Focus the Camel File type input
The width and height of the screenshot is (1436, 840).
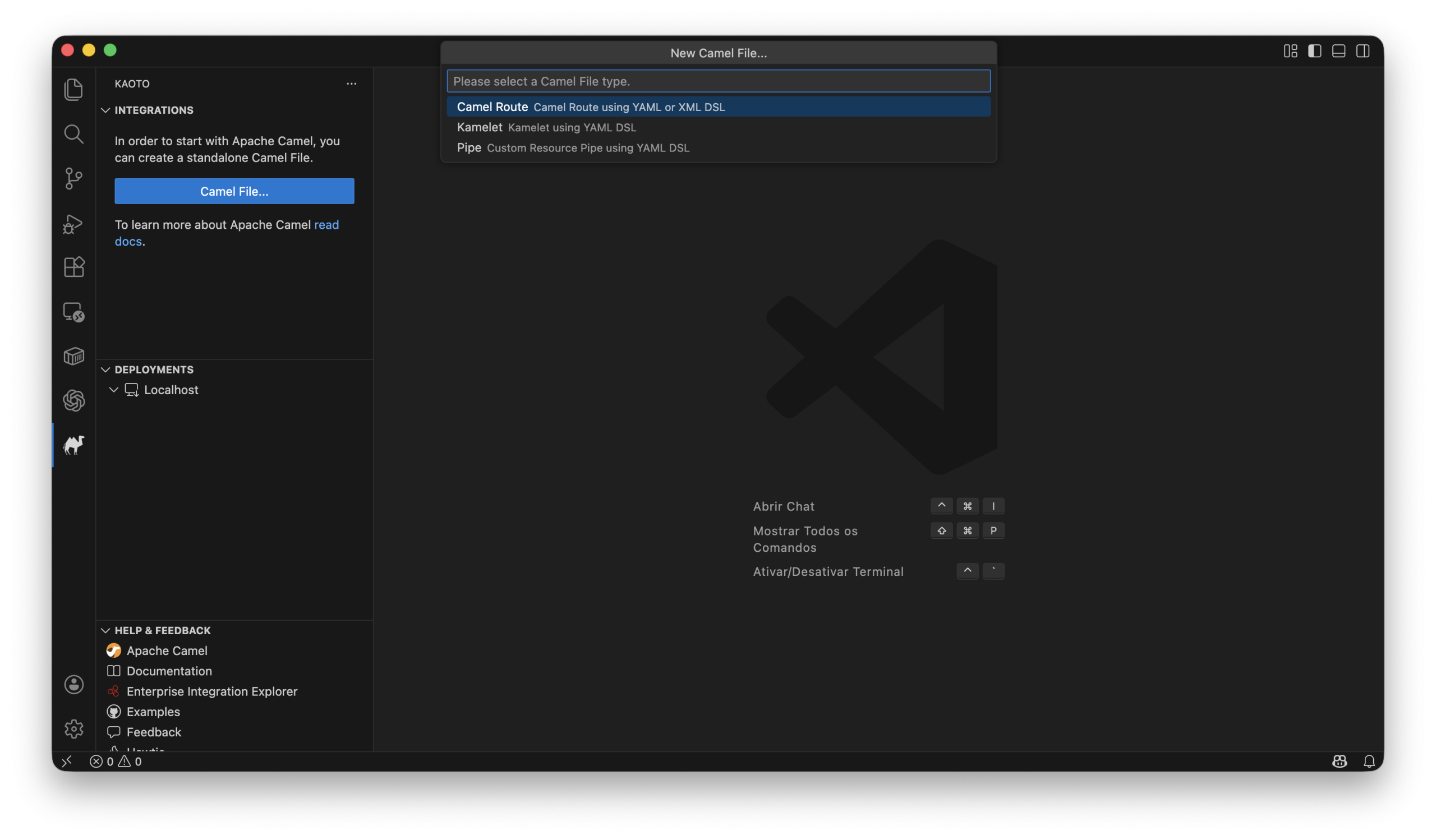[x=718, y=81]
